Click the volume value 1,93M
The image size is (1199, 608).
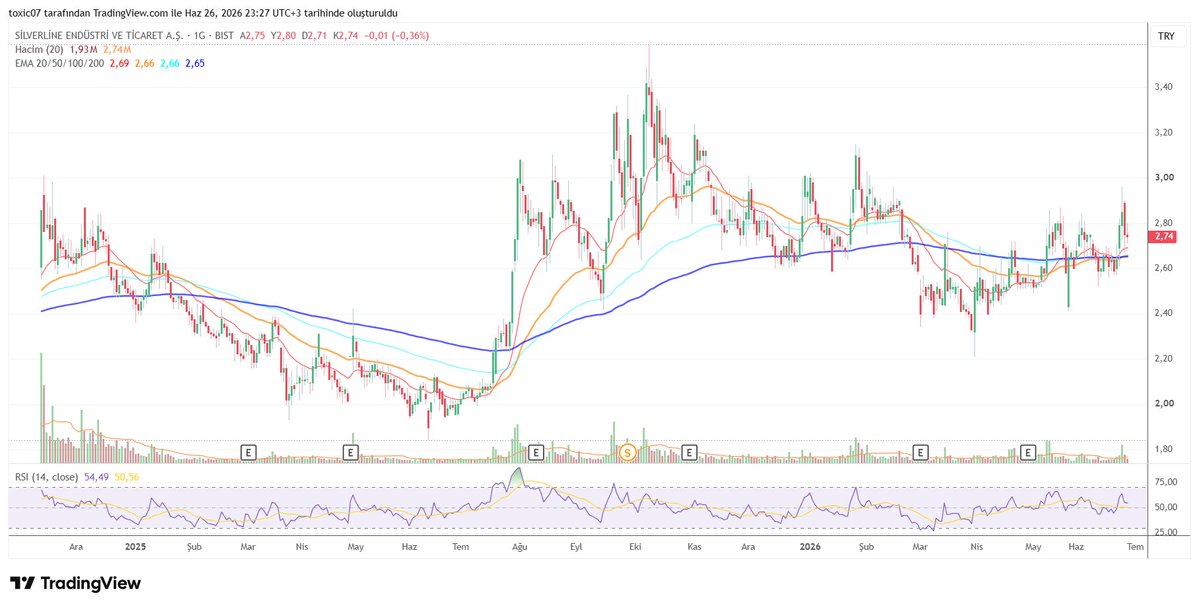pyautogui.click(x=83, y=49)
